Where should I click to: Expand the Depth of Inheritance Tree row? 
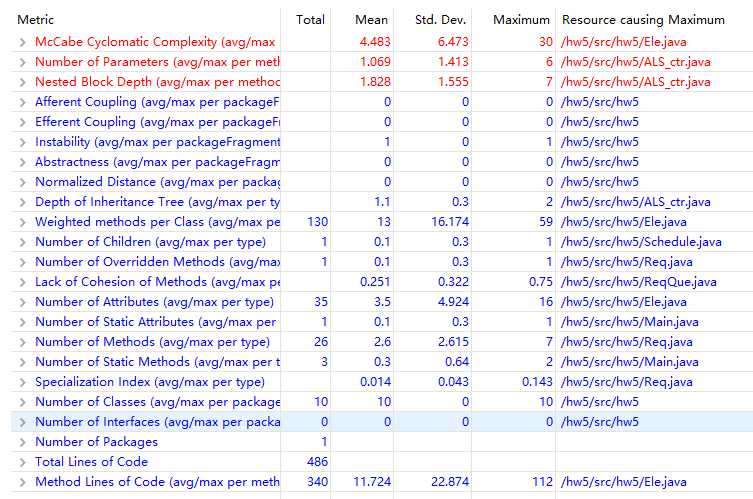(x=23, y=203)
